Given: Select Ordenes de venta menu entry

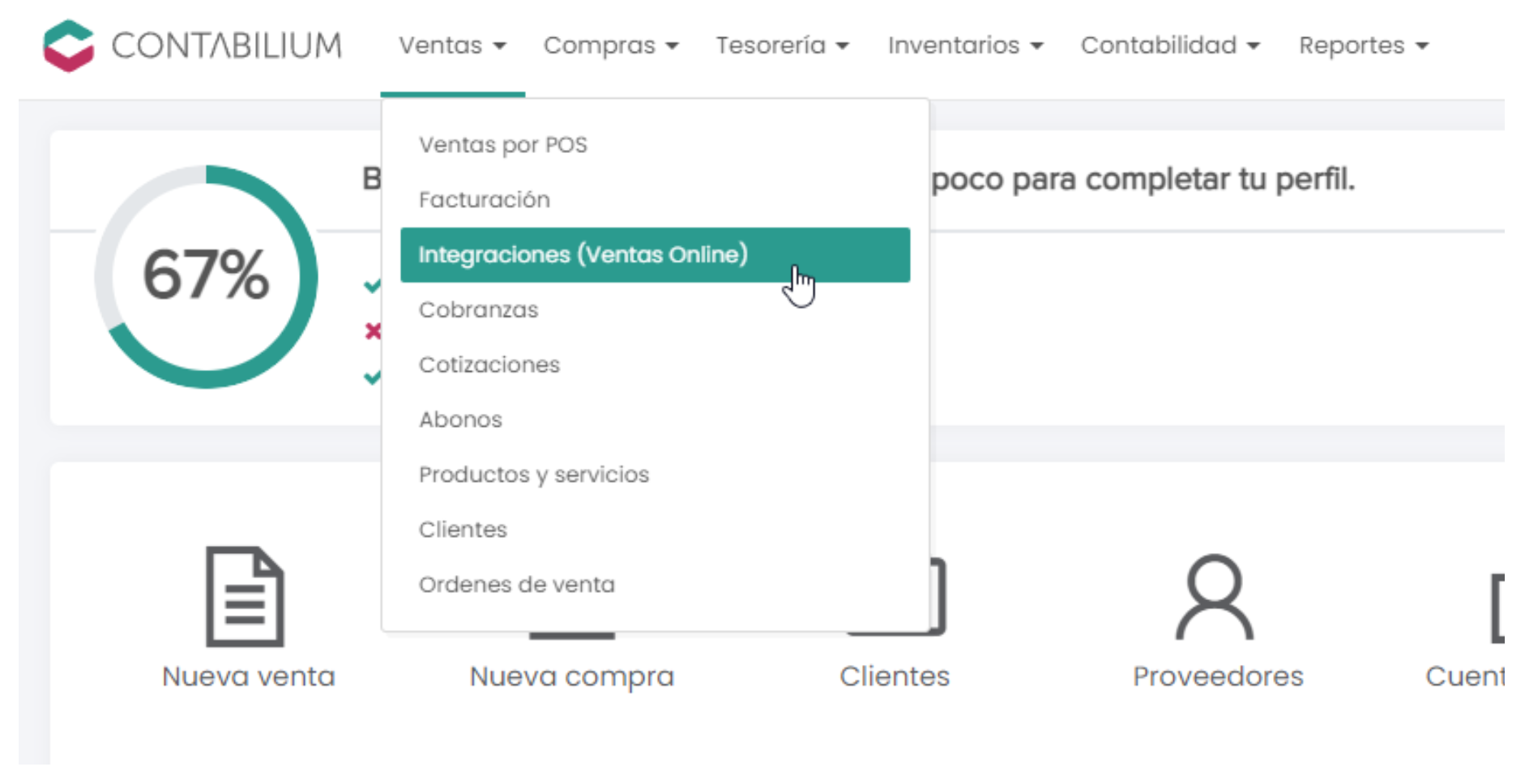Looking at the screenshot, I should pyautogui.click(x=516, y=585).
